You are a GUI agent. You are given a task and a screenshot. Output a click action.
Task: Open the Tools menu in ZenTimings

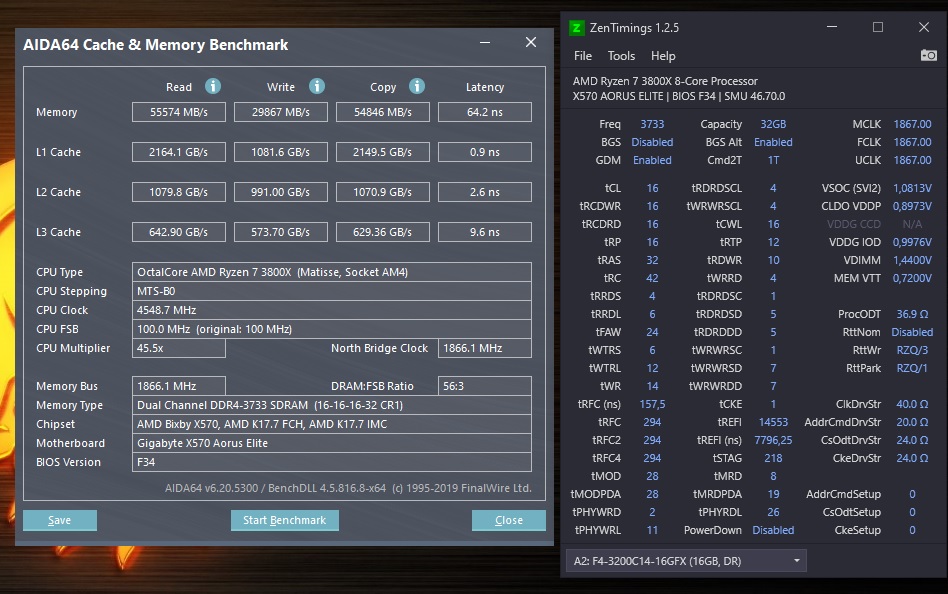coord(621,56)
